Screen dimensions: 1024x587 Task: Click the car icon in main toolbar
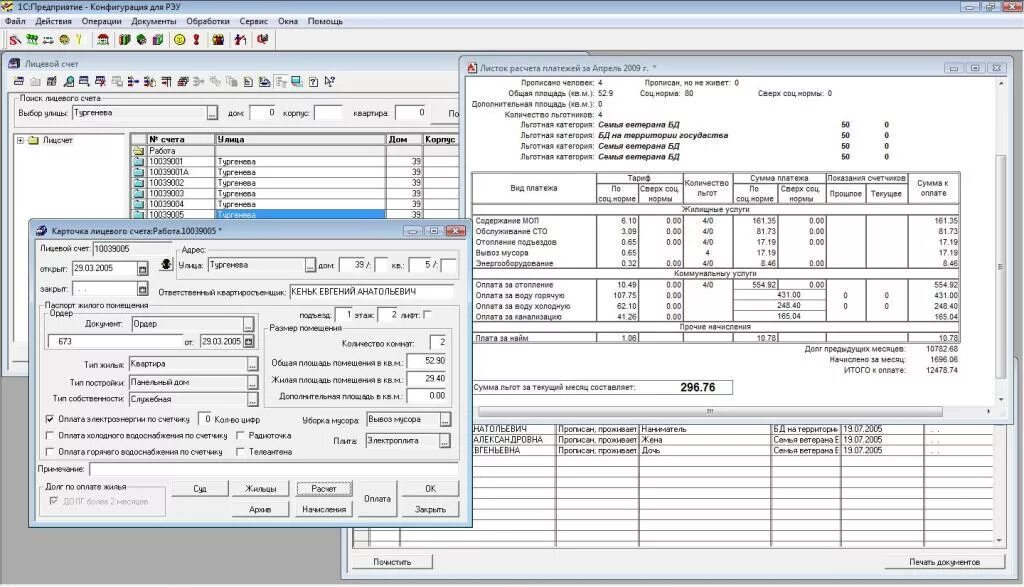point(48,40)
